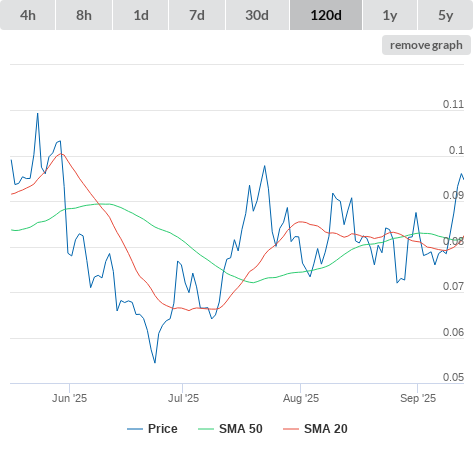Click the green SMA 50 legend marker
The height and width of the screenshot is (455, 474).
pos(206,429)
